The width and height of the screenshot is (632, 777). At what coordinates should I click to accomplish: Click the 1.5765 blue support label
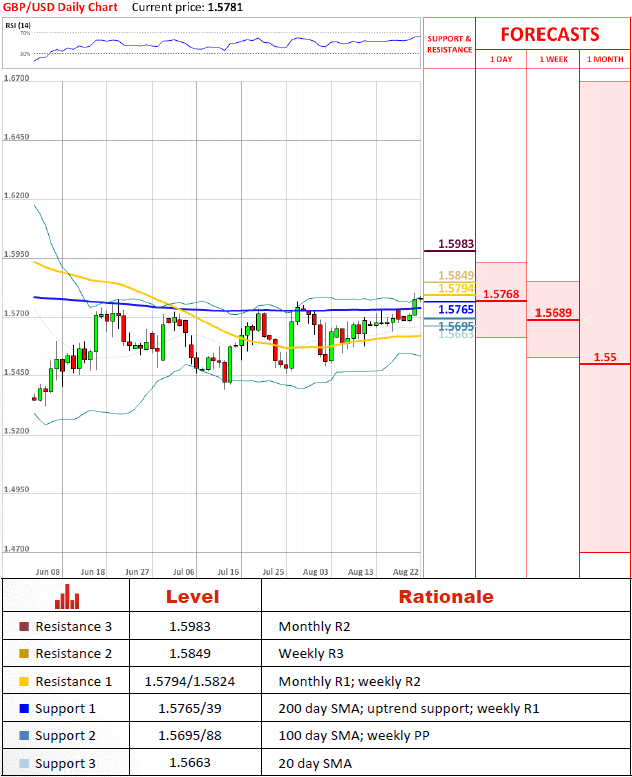click(456, 310)
